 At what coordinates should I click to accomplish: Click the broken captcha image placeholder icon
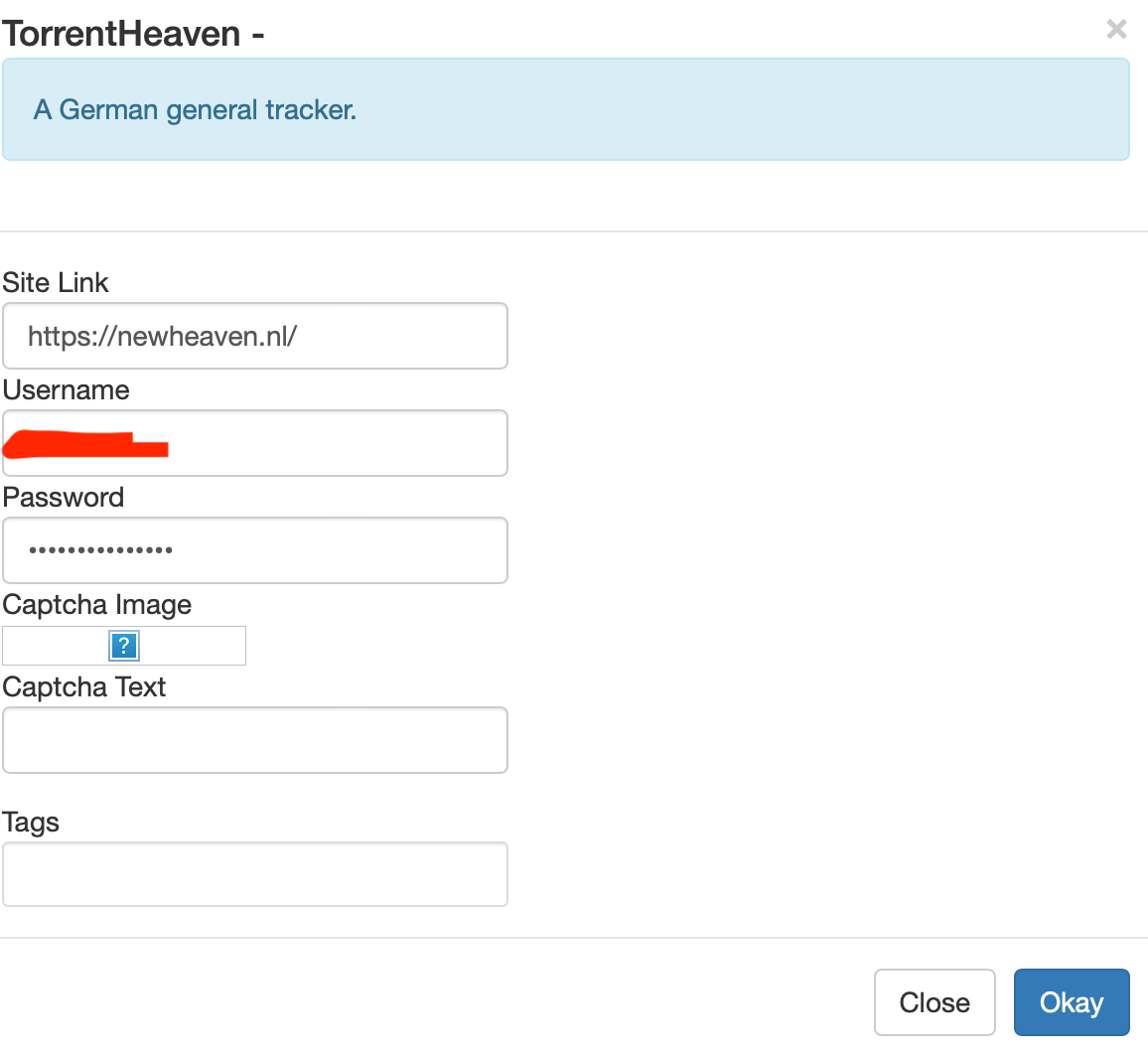coord(123,645)
